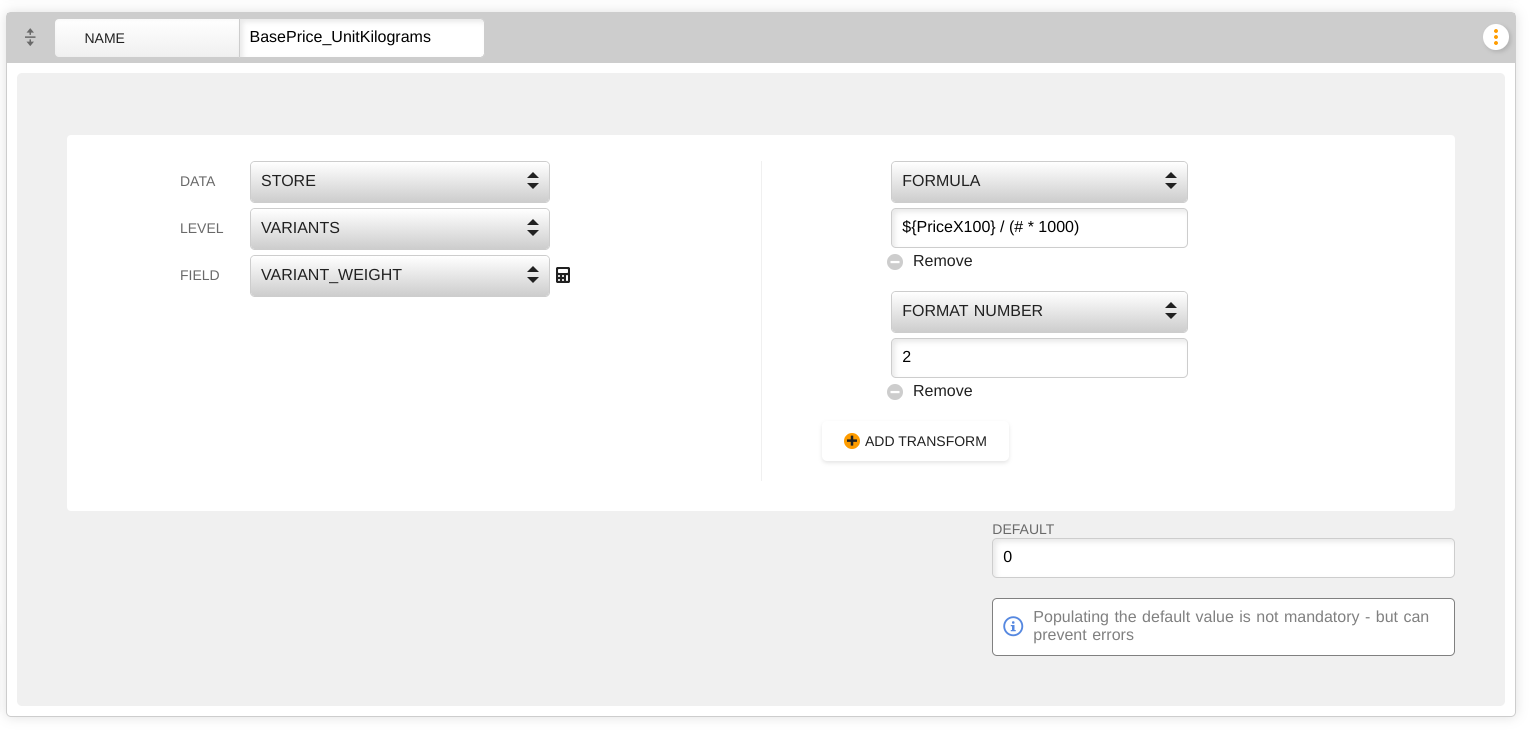Open the LEVEL dropdown showing VARIANTS
Image resolution: width=1533 pixels, height=731 pixels.
pos(400,229)
